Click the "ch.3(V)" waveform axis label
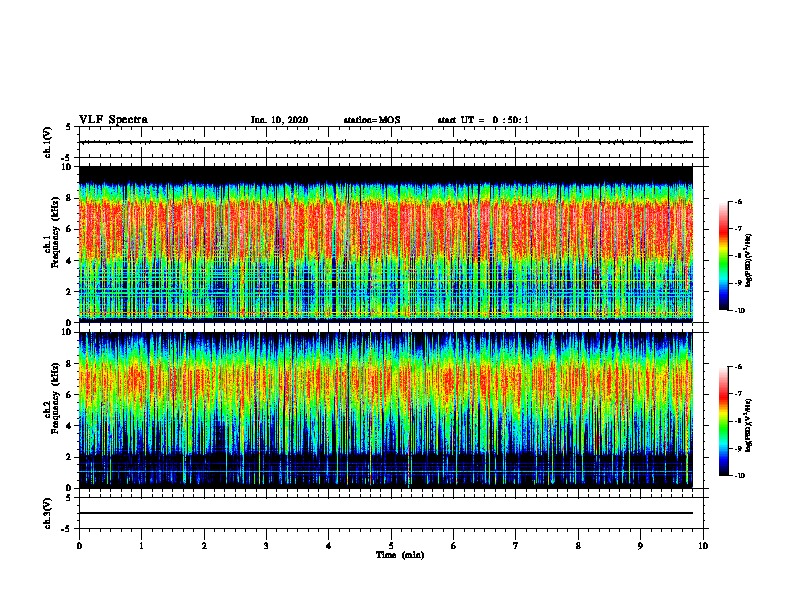Screen dimensions: 792x612 tap(47, 513)
